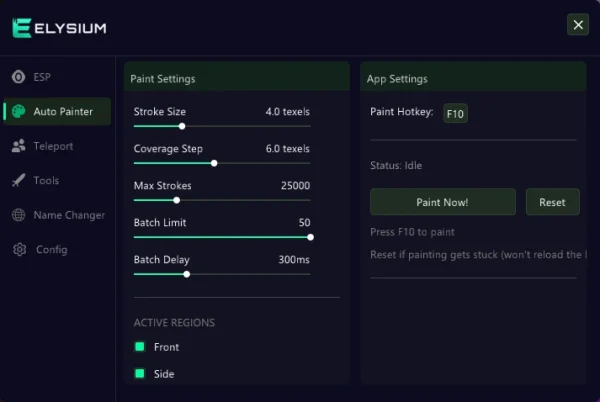The width and height of the screenshot is (600, 402).
Task: Click the Tools rocket icon
Action: pyautogui.click(x=18, y=180)
